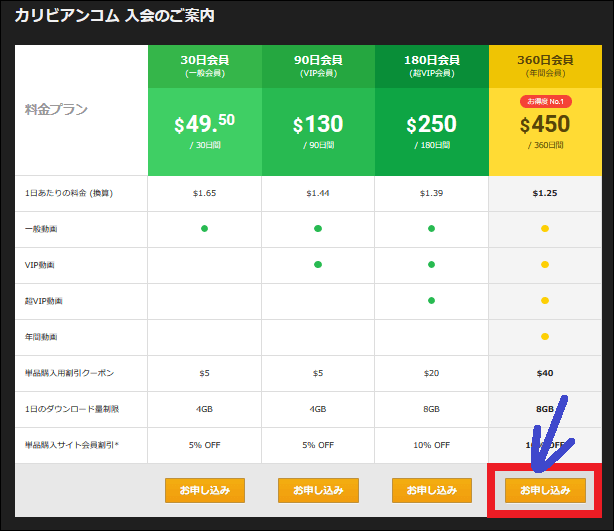
Task: Click the yellow 年間動画 dot in the 360日会員 column
Action: [545, 337]
